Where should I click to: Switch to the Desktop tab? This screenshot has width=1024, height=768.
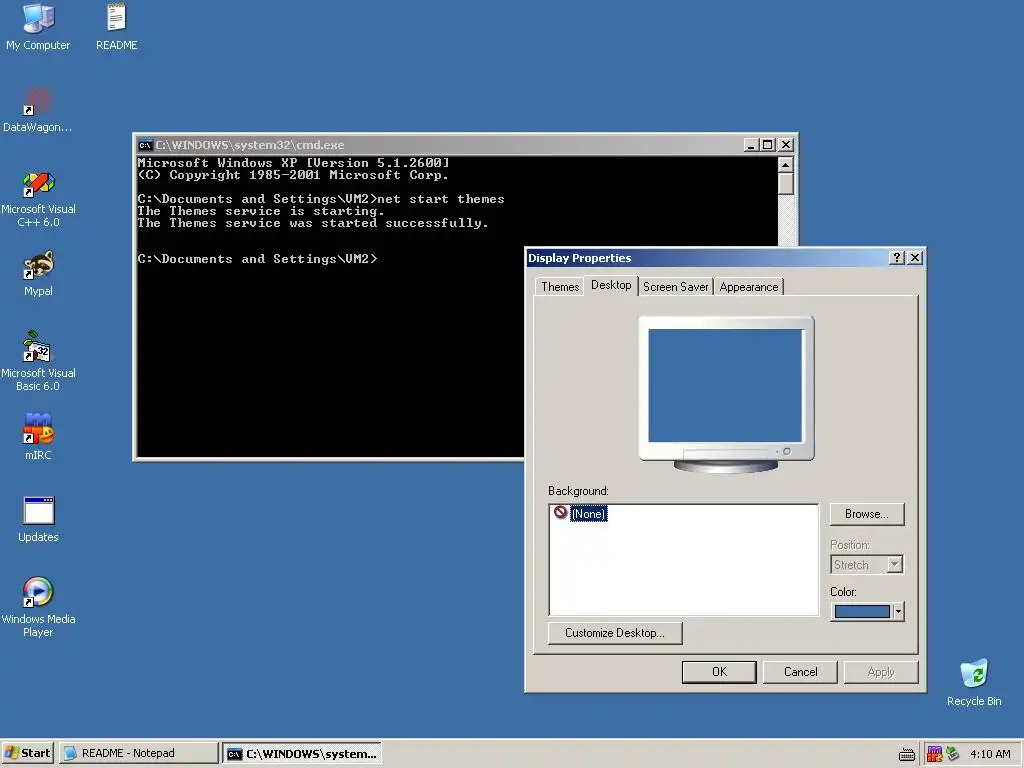611,285
